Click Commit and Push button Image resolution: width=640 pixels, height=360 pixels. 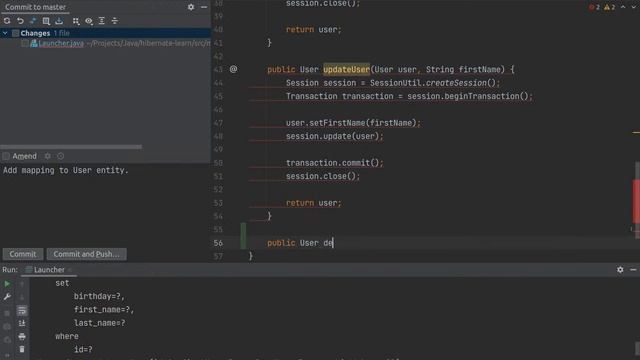point(87,254)
